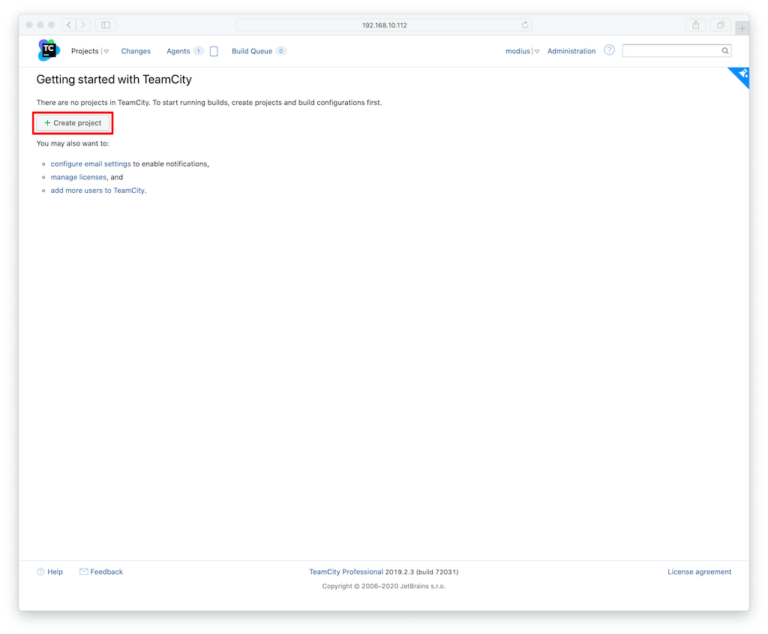Click the blue corner experimental UI icon
This screenshot has width=768, height=634.
[742, 75]
